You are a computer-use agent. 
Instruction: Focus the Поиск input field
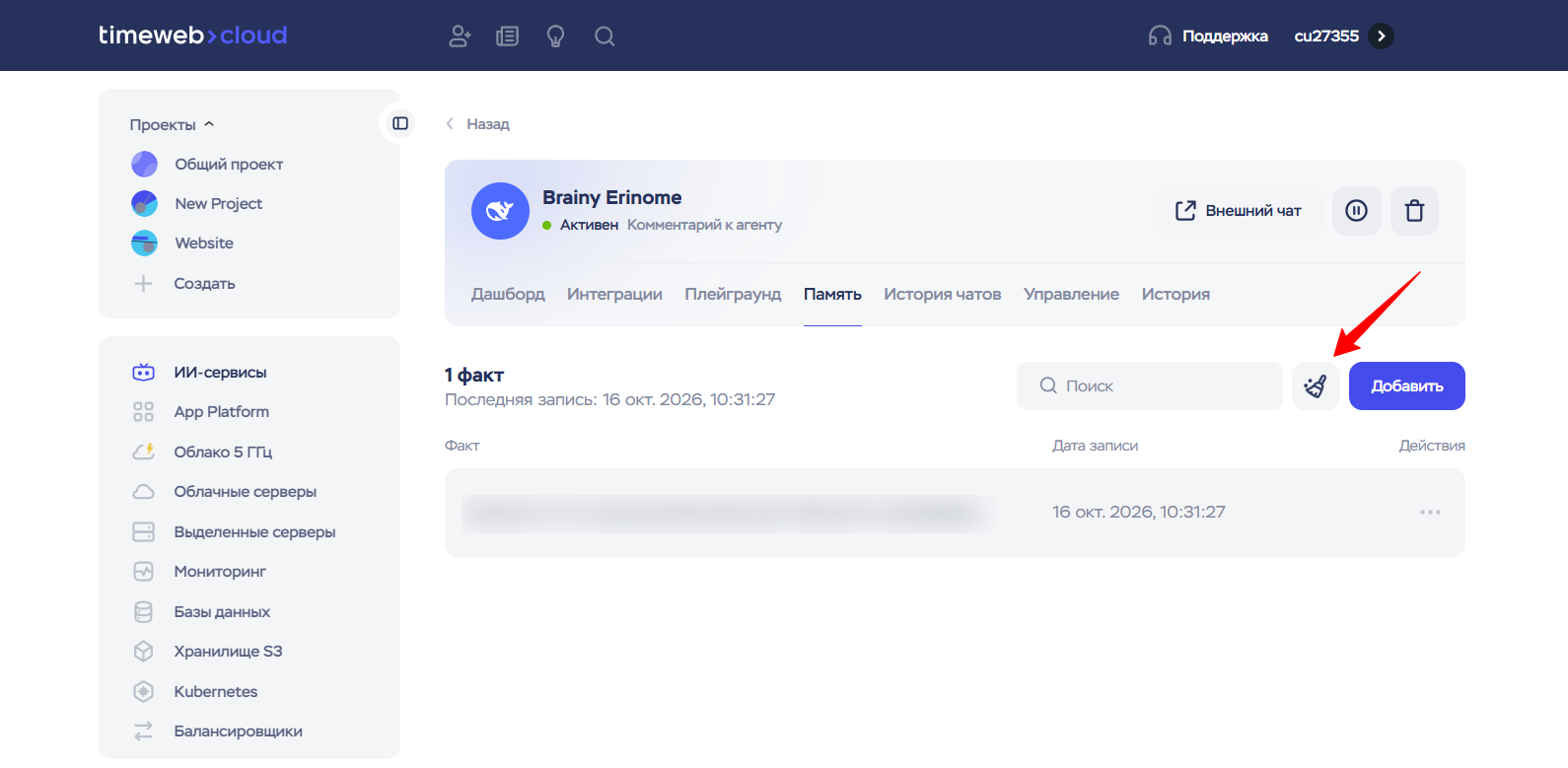coord(1149,386)
